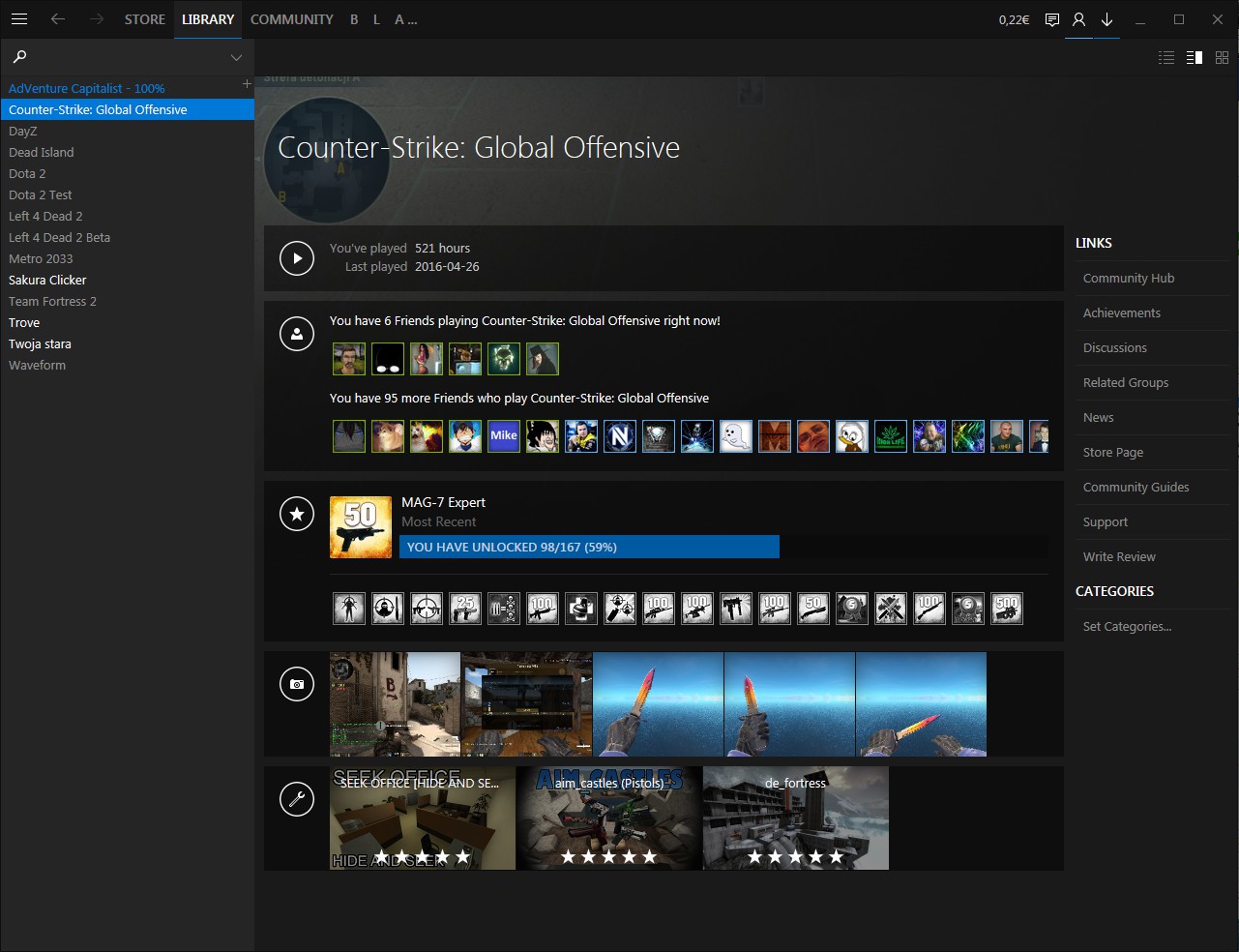
Task: Click the magnifier search icon
Action: tap(19, 57)
